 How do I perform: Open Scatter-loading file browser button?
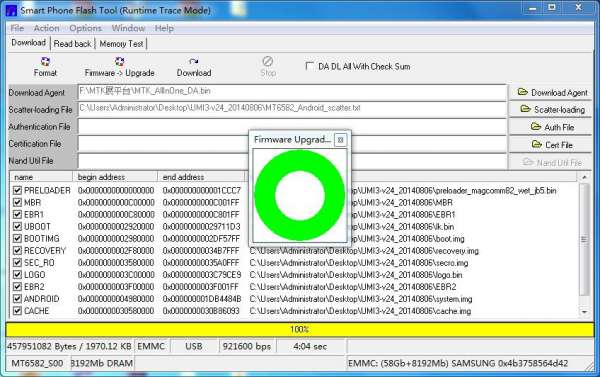(551, 110)
